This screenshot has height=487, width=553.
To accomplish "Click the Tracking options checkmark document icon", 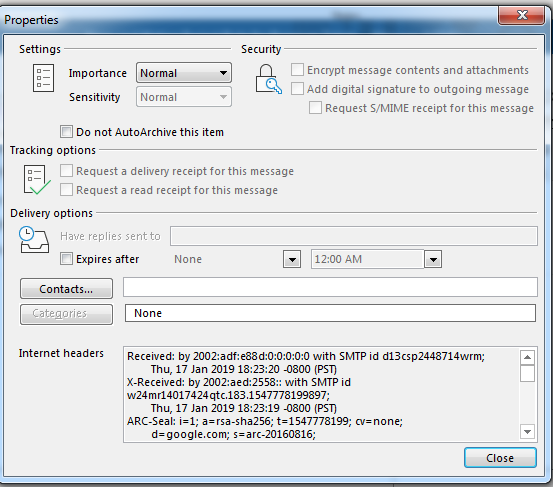I will (x=37, y=180).
